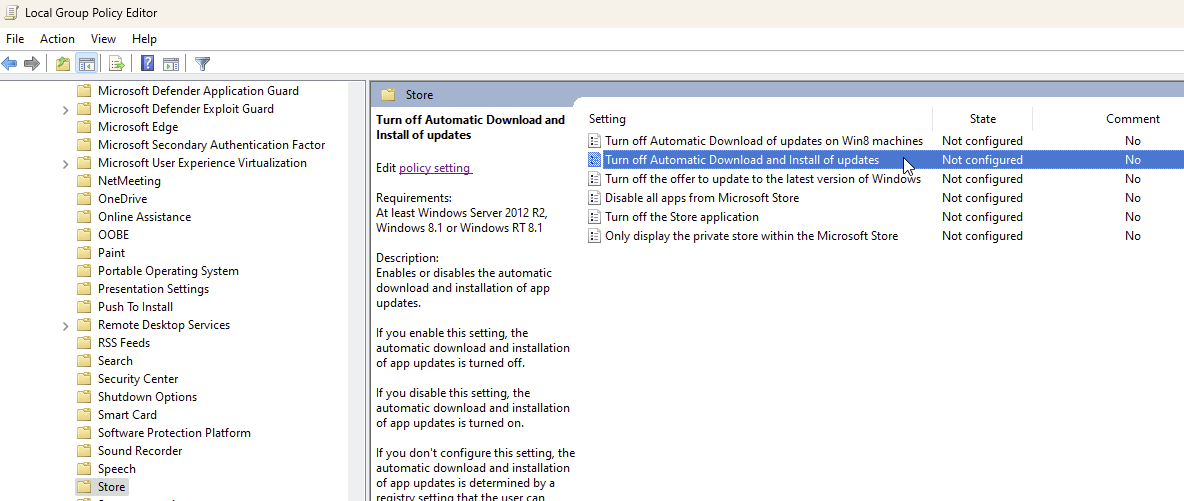Click the Forward arrow toolbar button
This screenshot has height=501, width=1184.
[x=32, y=64]
